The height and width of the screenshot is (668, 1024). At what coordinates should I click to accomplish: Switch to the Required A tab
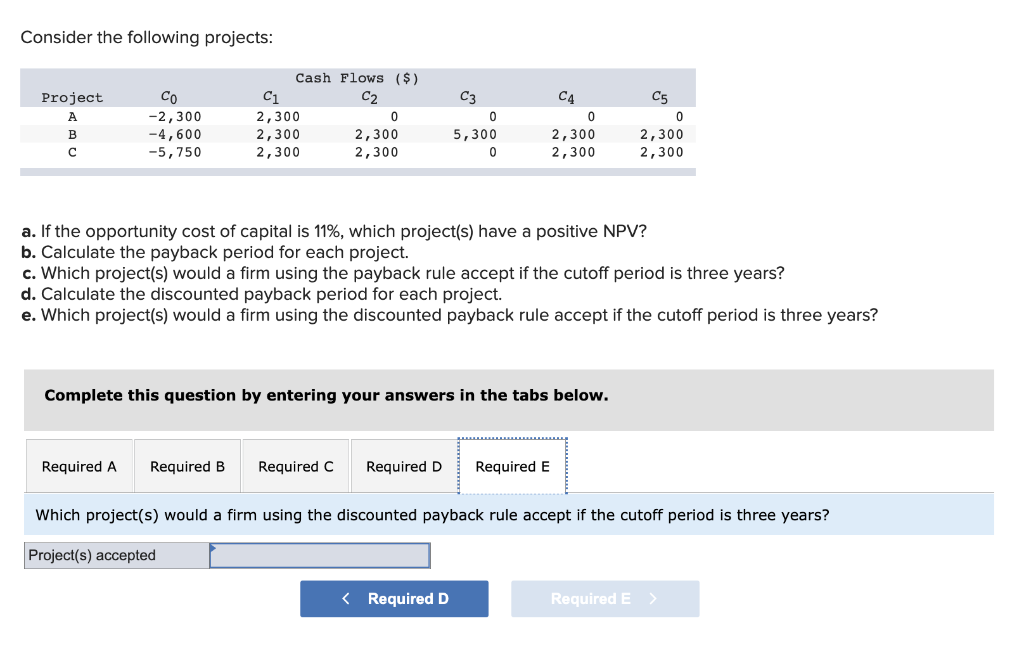[x=79, y=466]
